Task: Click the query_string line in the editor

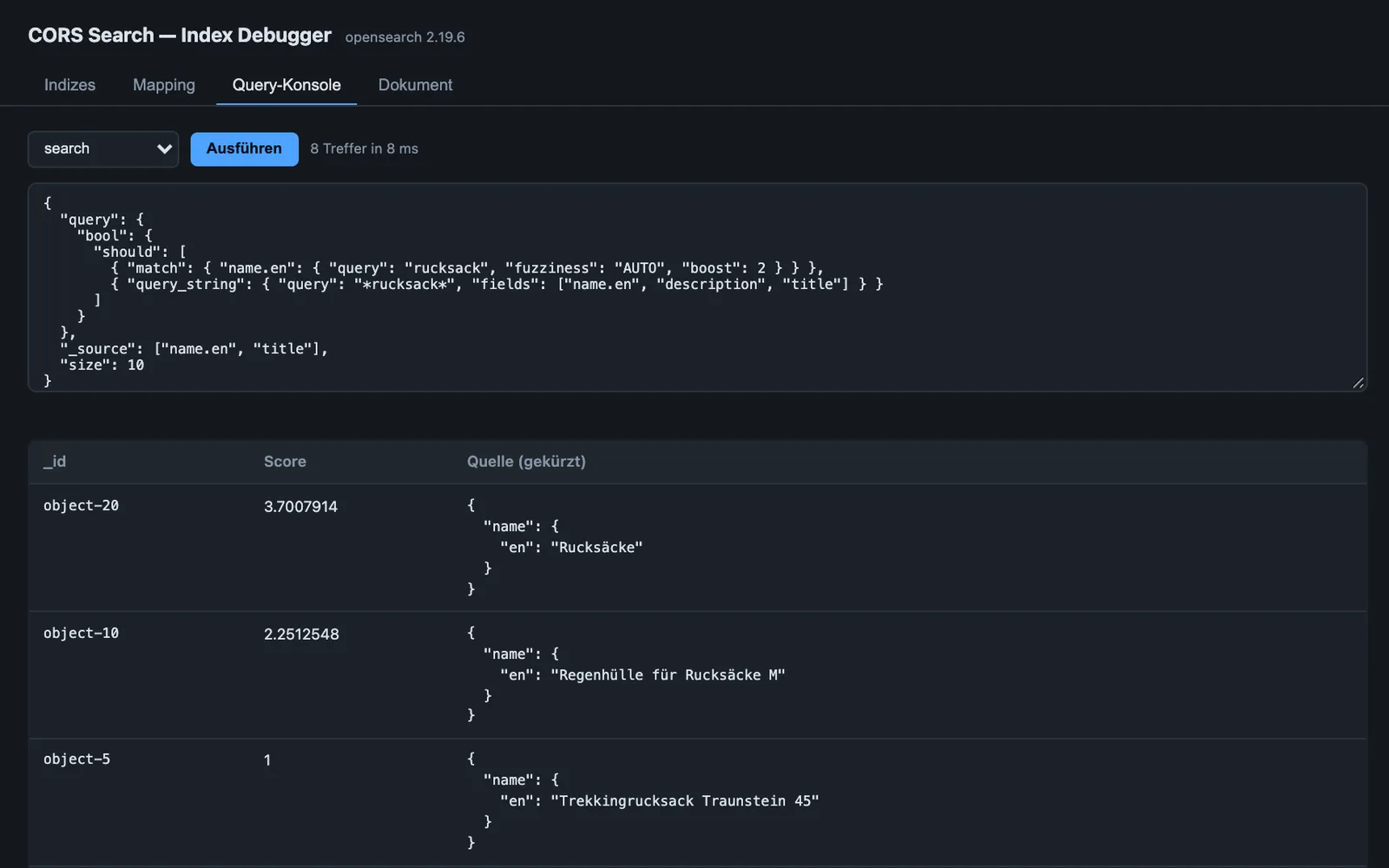Action: (497, 284)
